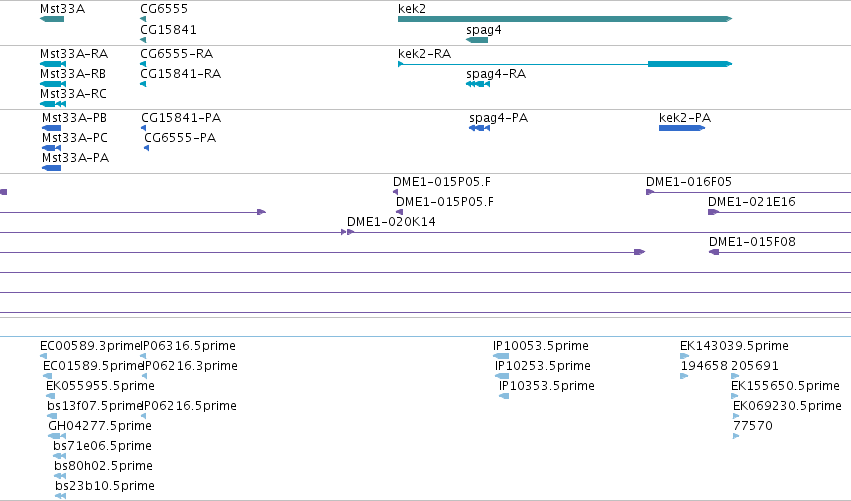Select the EK069230.5prime EST label
The image size is (851, 501).
[x=788, y=406]
